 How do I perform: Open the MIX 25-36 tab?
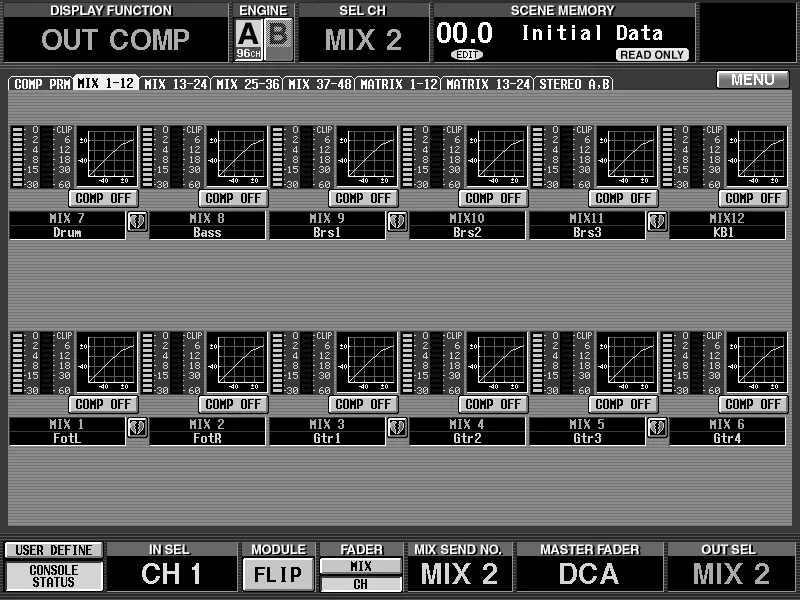[247, 84]
